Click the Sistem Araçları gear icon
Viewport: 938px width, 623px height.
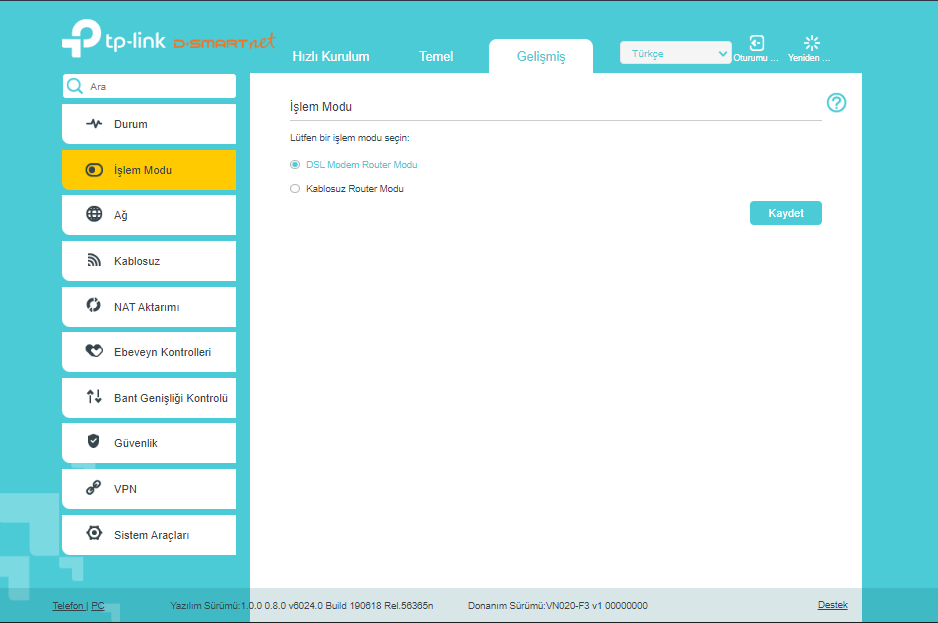(x=94, y=533)
